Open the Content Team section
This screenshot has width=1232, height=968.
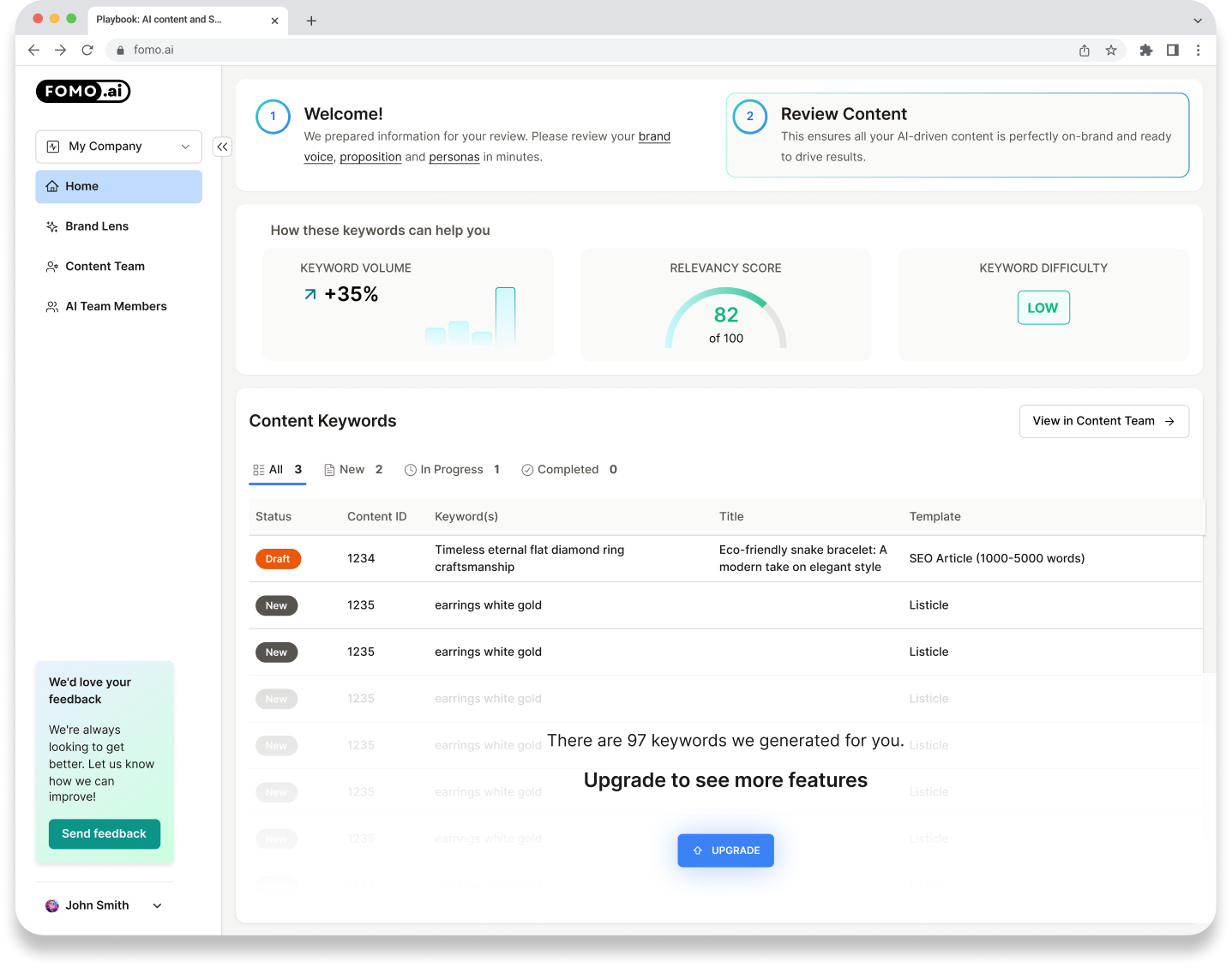point(105,266)
